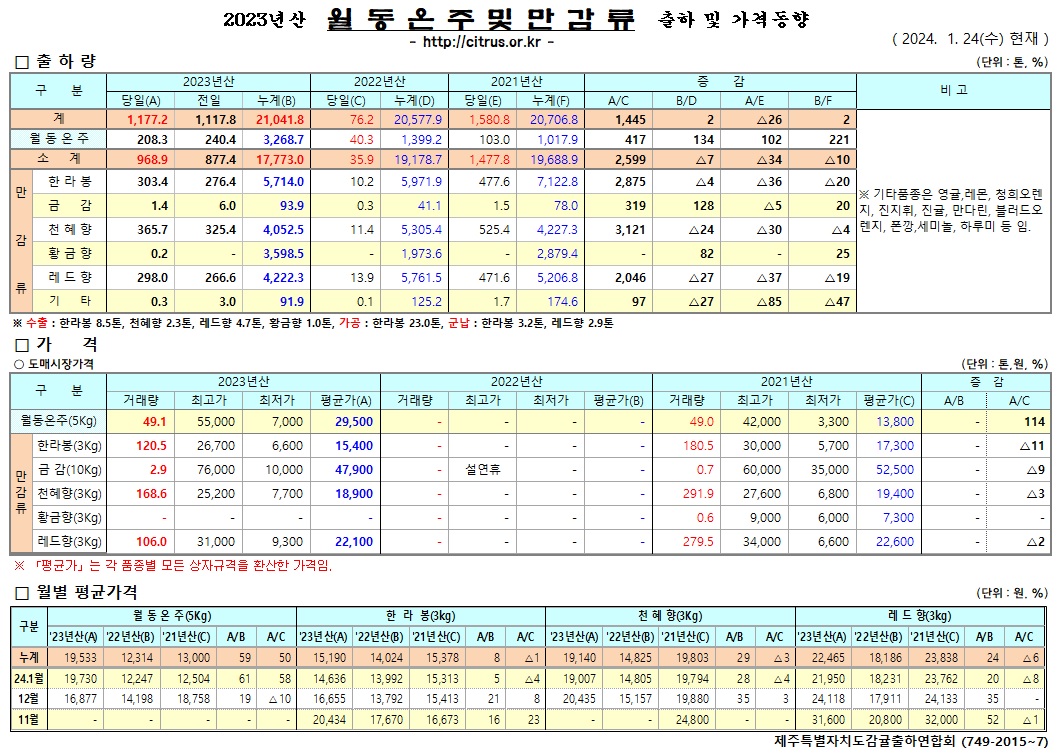Click the 11월 row label
Image resolution: width=1062 pixels, height=754 pixels.
coord(29,720)
